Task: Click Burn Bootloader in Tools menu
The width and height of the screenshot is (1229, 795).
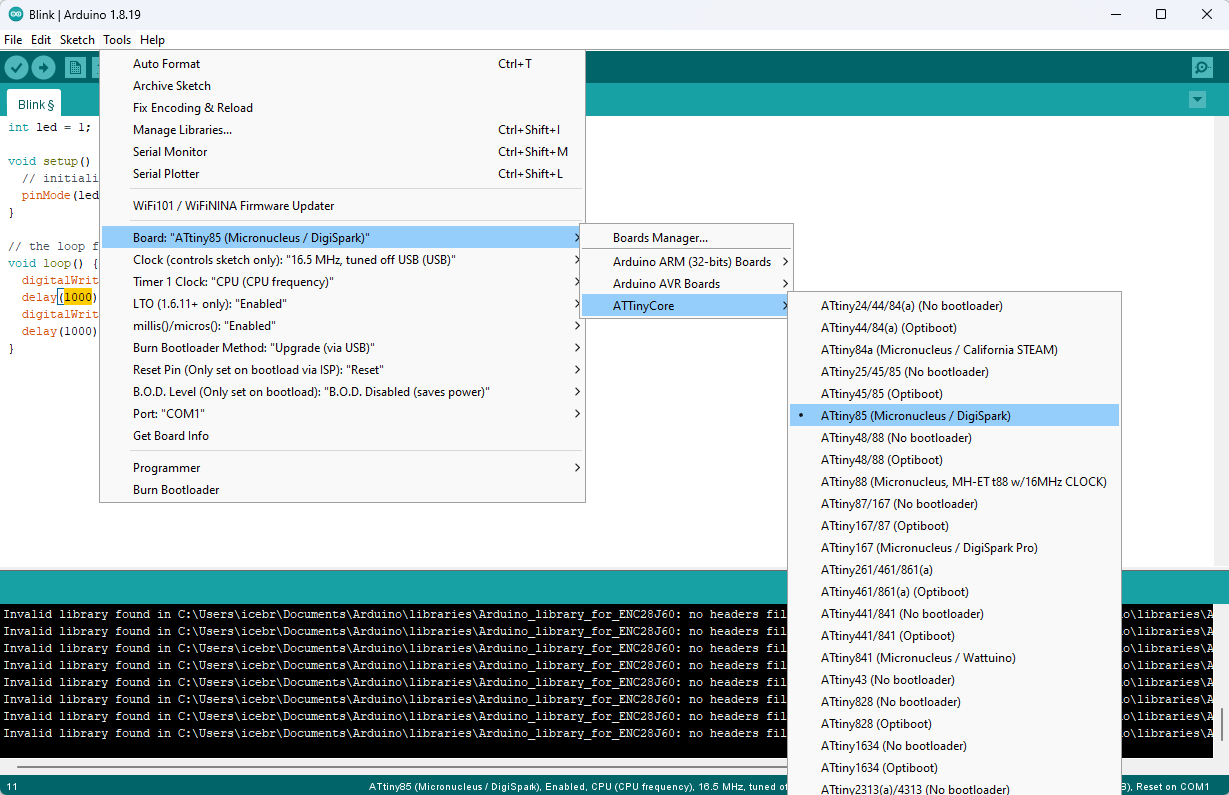Action: pyautogui.click(x=176, y=489)
